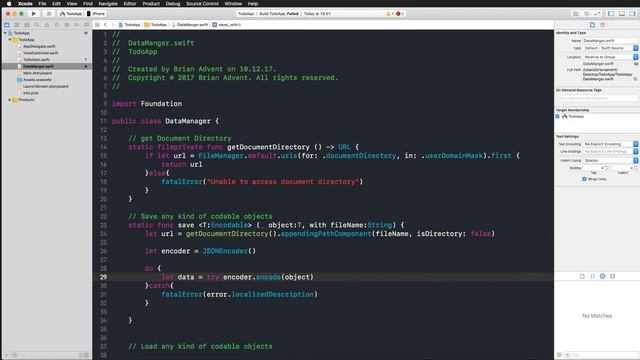Screen dimensions: 640x360
Task: Select the Media library icon
Action: pyautogui.click(x=613, y=276)
